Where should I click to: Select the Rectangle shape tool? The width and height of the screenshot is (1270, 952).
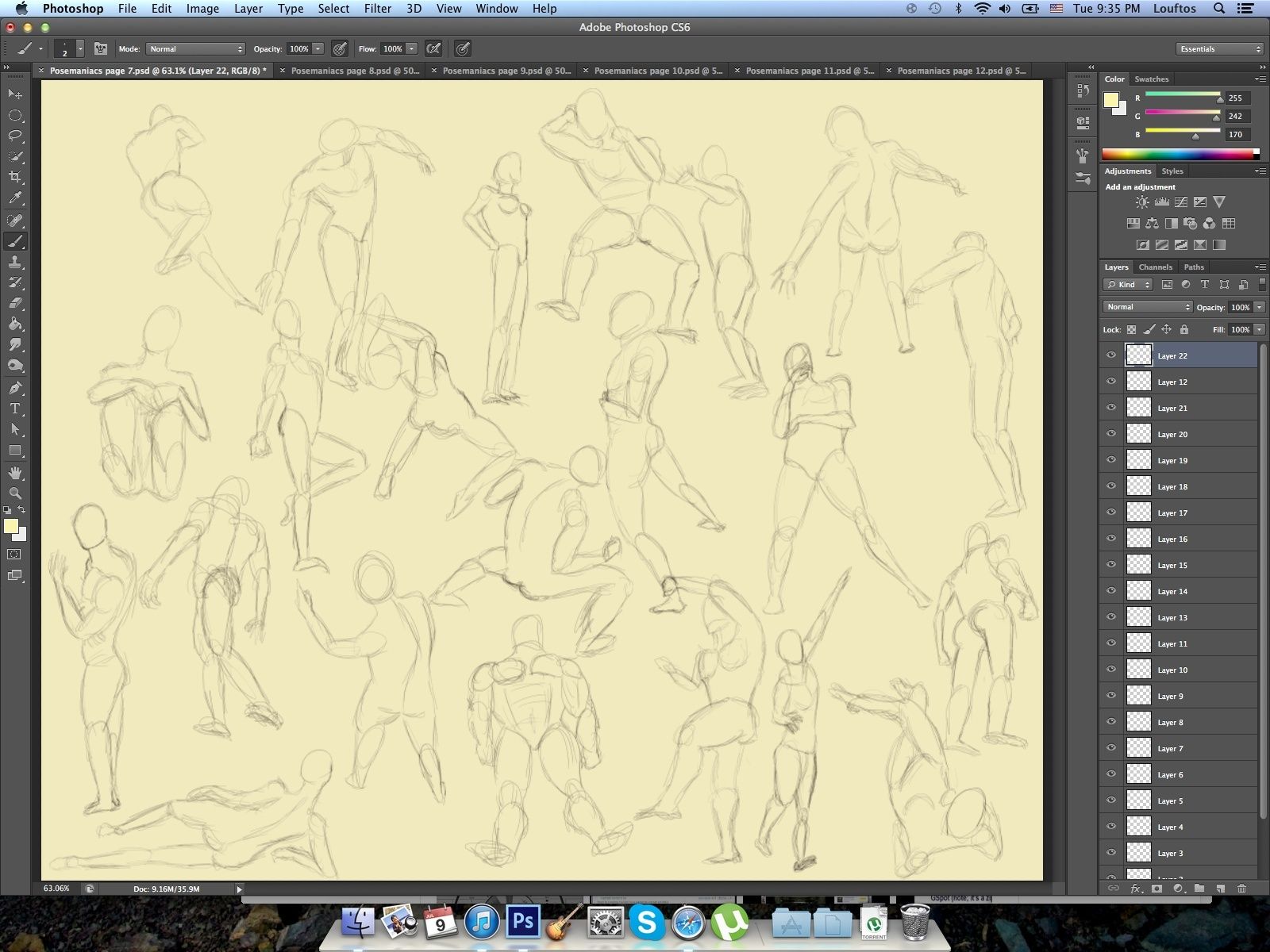[x=15, y=451]
